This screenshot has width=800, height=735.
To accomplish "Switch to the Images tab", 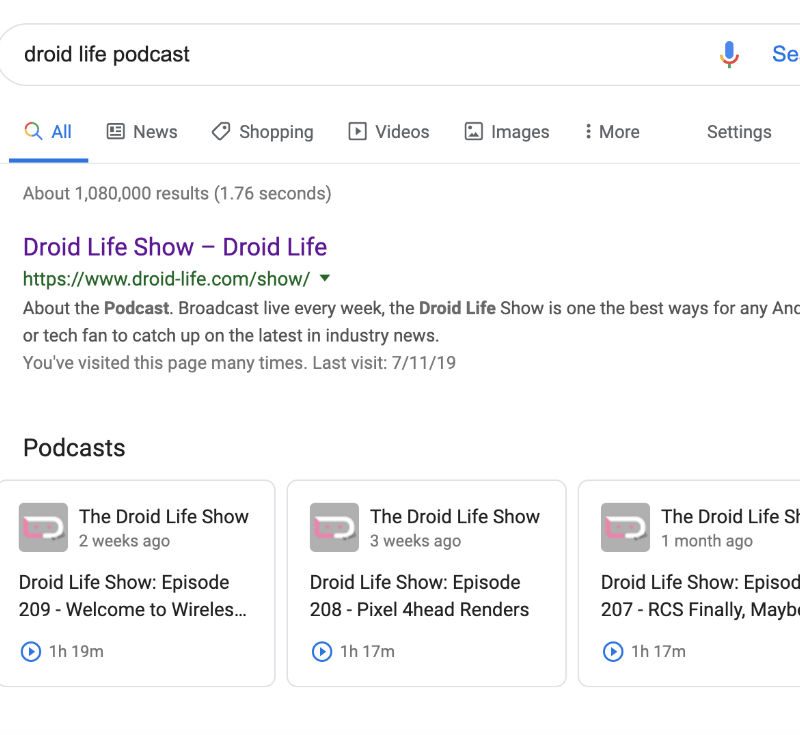I will pos(507,132).
